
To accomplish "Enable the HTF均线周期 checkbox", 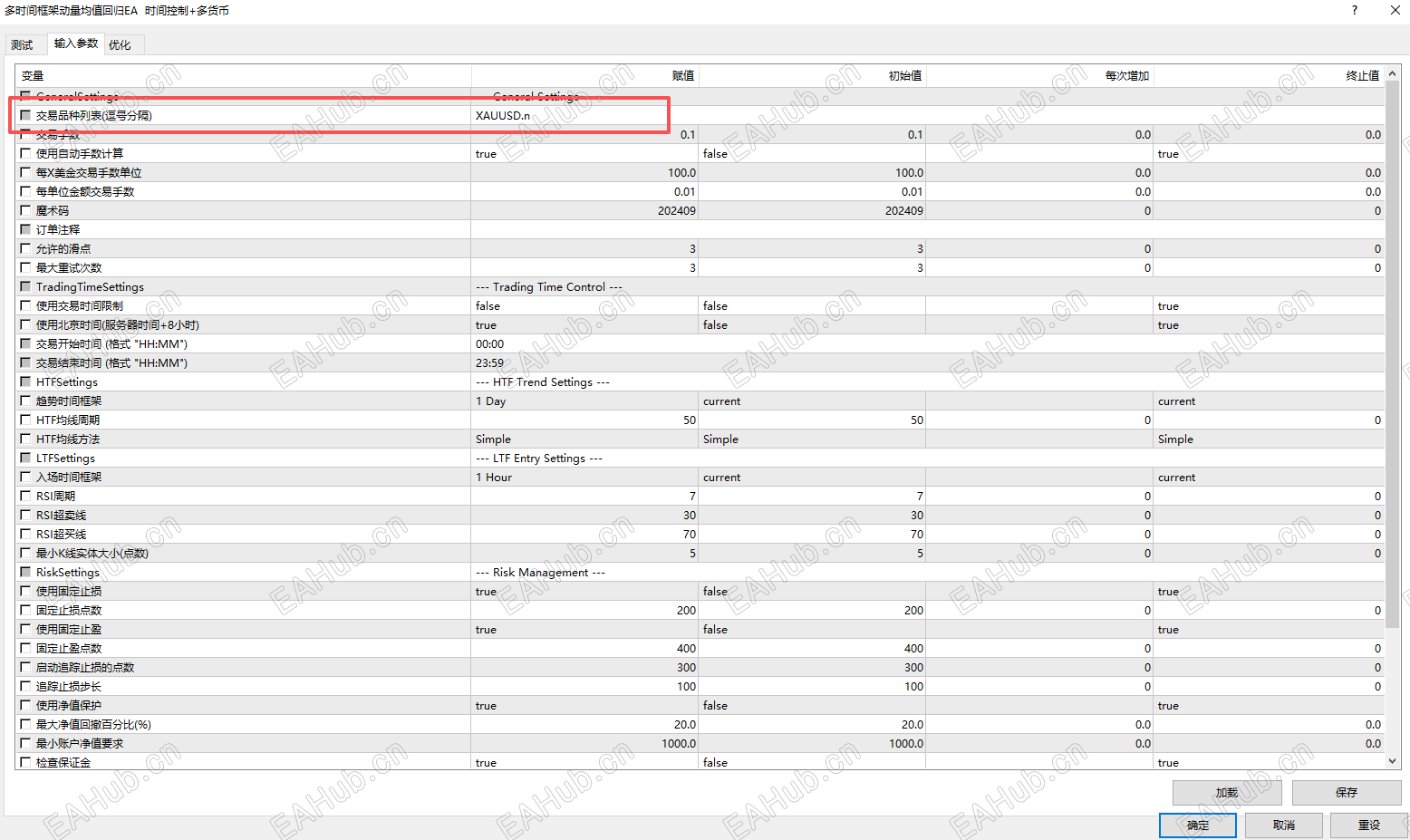I will 25,420.
